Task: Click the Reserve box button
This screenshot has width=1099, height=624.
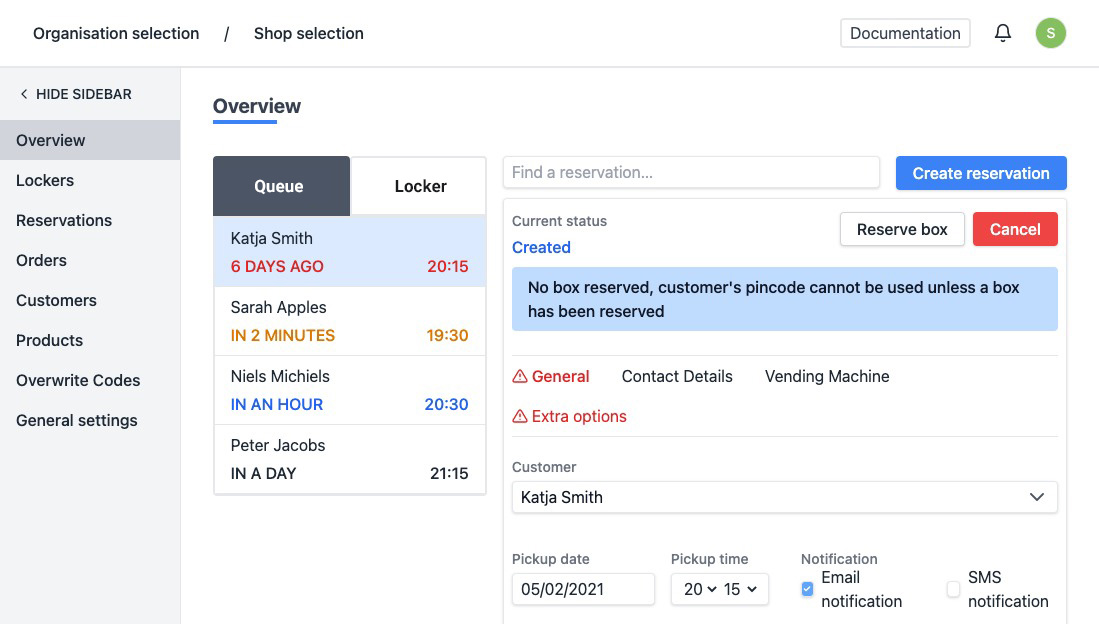Action: click(x=901, y=229)
